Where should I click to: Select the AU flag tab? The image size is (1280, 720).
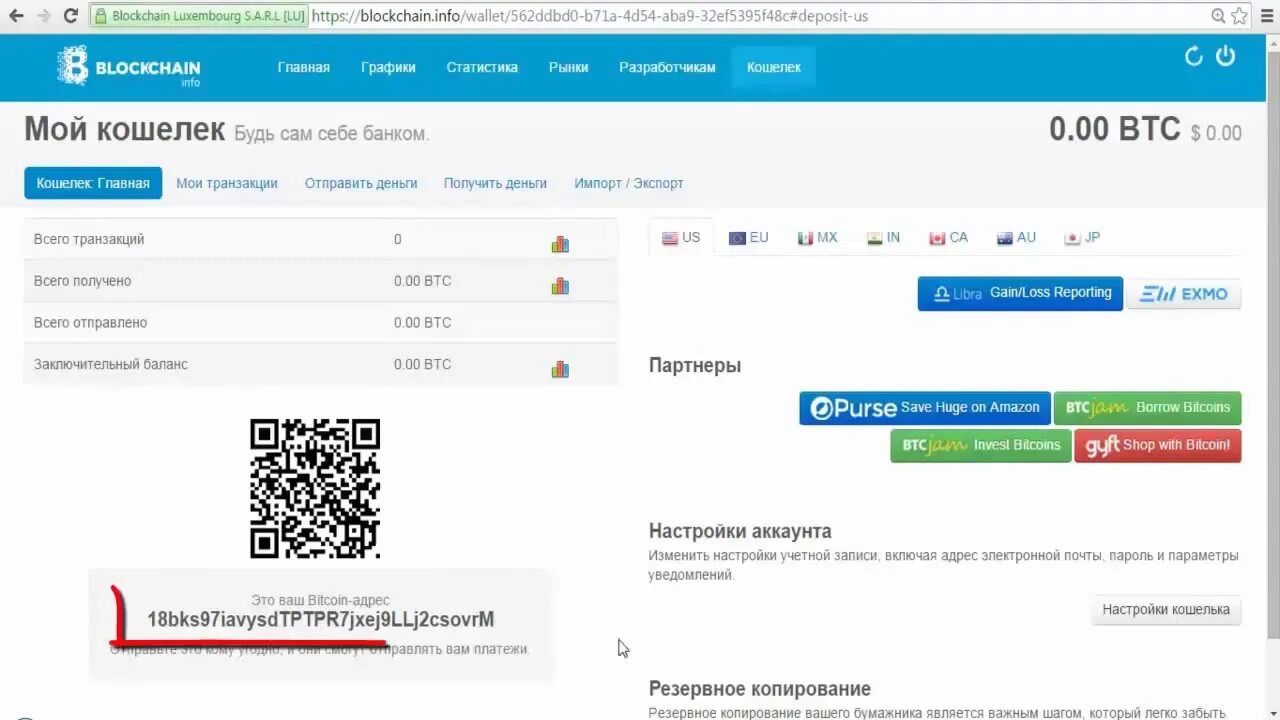(x=1016, y=238)
